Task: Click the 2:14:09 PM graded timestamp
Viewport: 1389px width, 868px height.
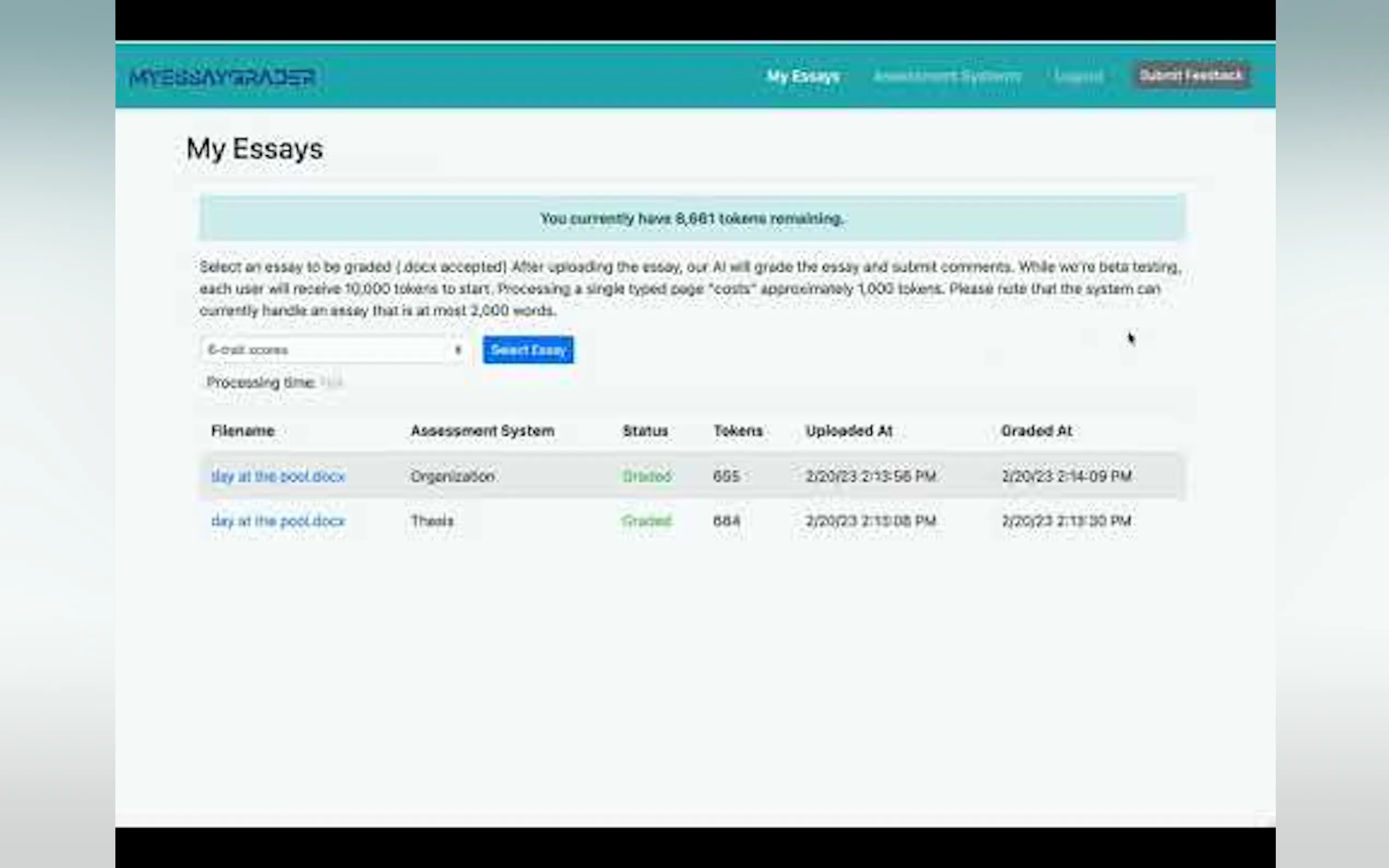Action: [x=1066, y=477]
